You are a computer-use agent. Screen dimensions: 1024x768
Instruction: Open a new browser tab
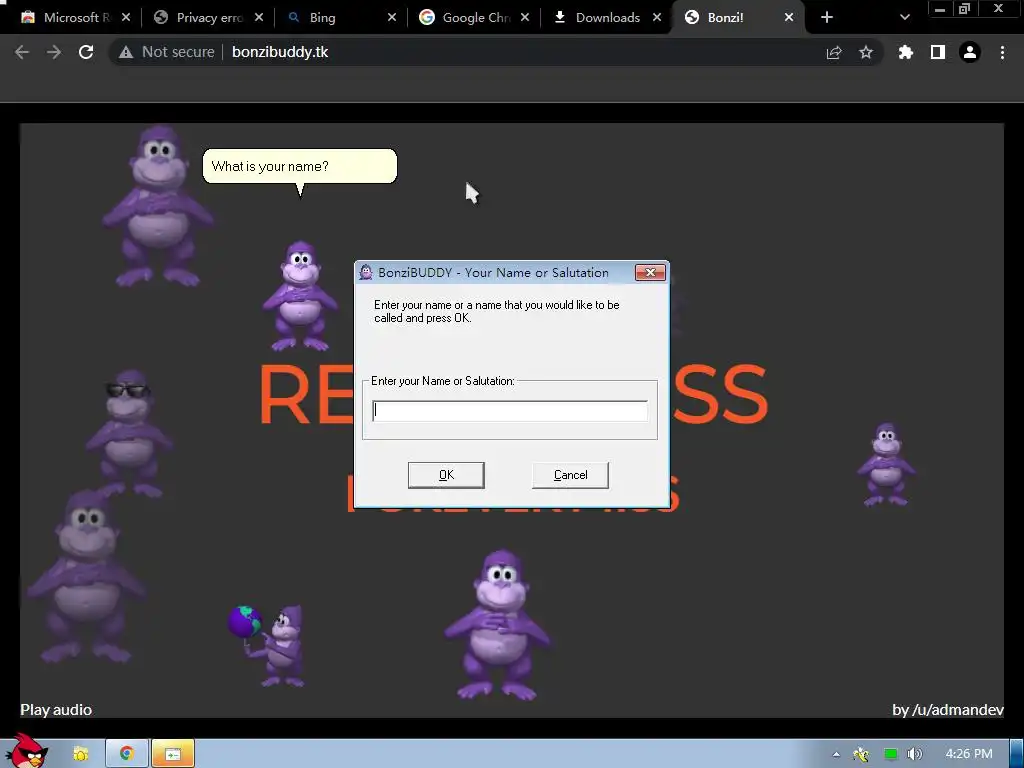coord(827,18)
